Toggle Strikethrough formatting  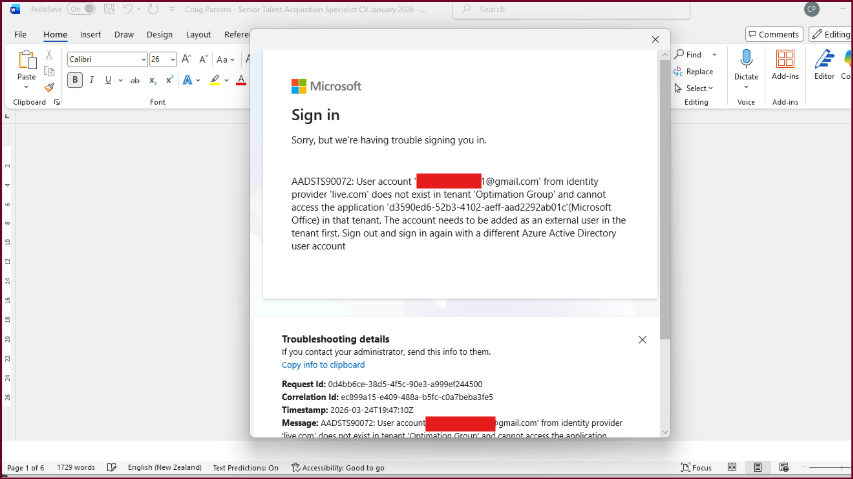point(135,80)
